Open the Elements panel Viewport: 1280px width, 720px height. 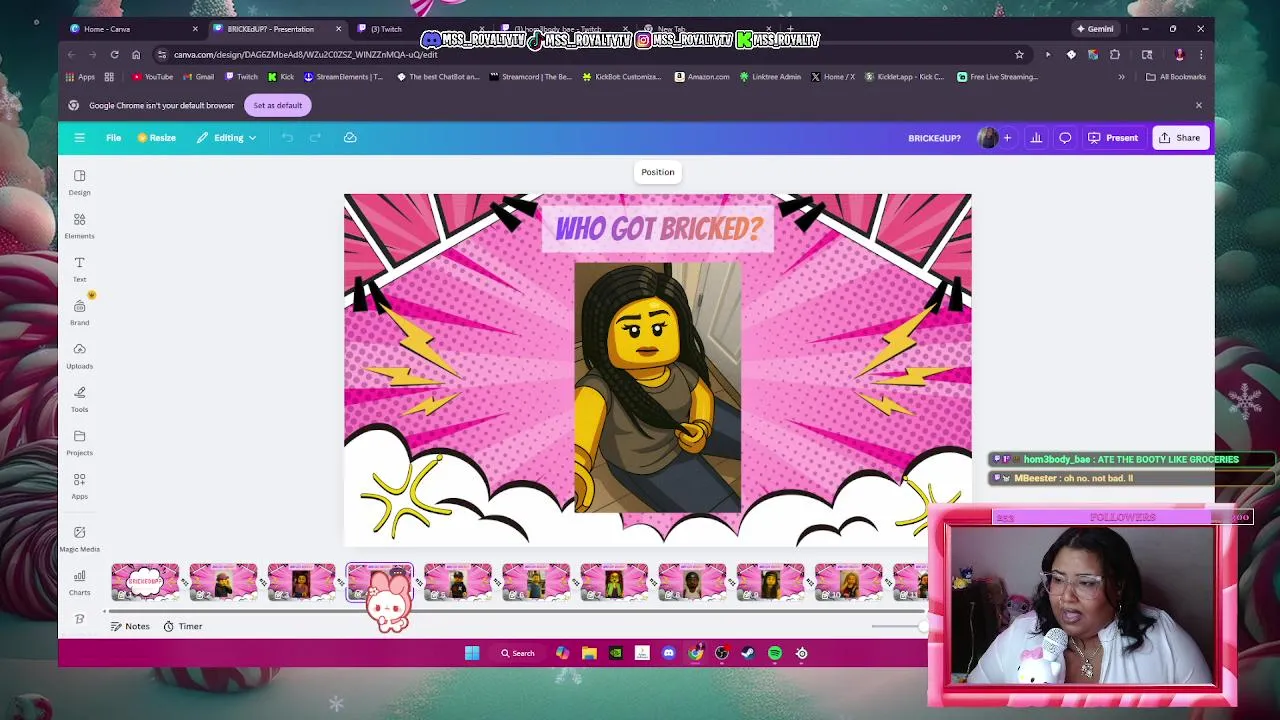point(79,226)
